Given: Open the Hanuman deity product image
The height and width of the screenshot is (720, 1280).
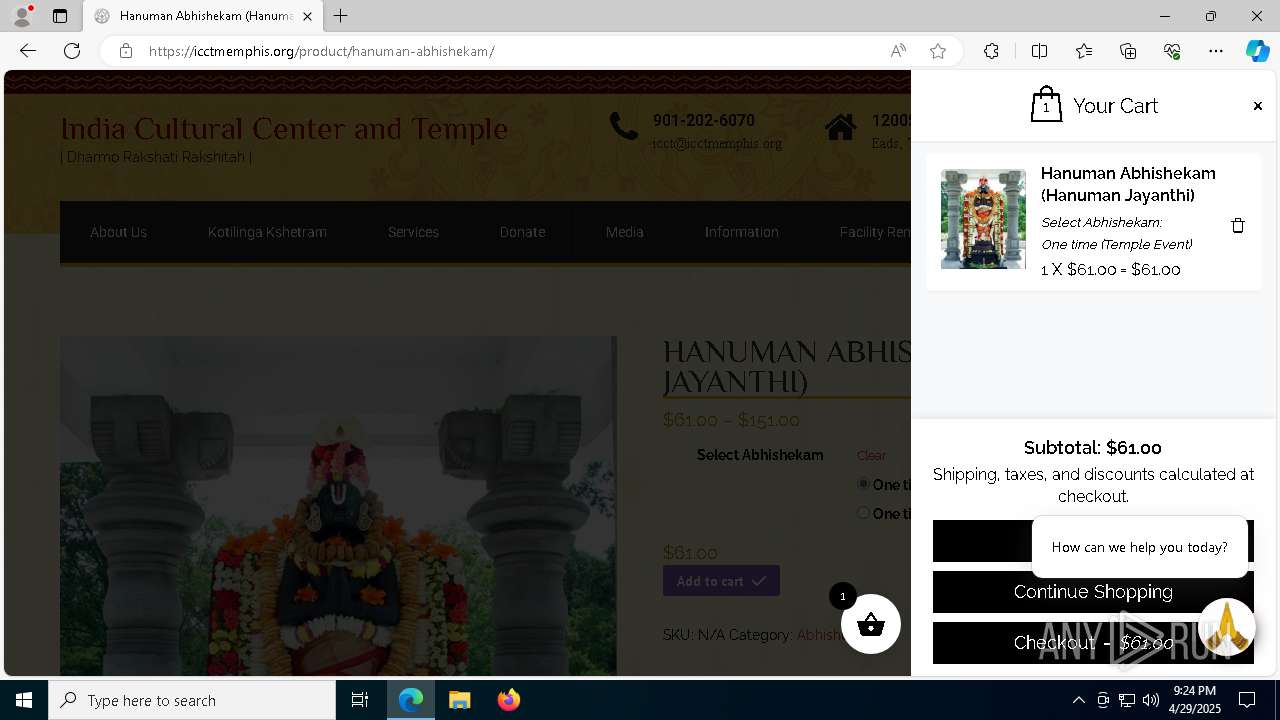Looking at the screenshot, I should [x=338, y=505].
